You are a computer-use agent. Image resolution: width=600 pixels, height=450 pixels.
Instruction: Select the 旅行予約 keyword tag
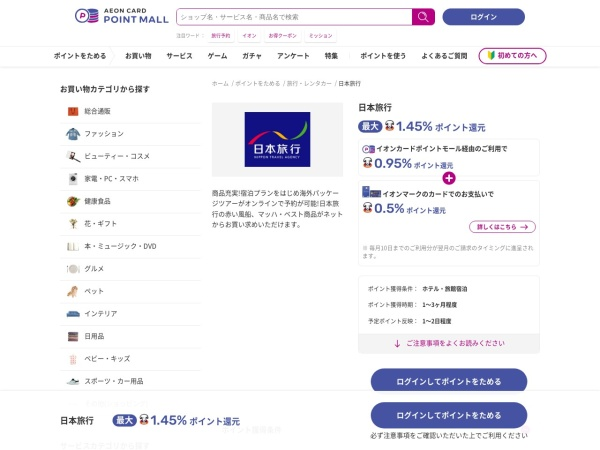pyautogui.click(x=221, y=36)
